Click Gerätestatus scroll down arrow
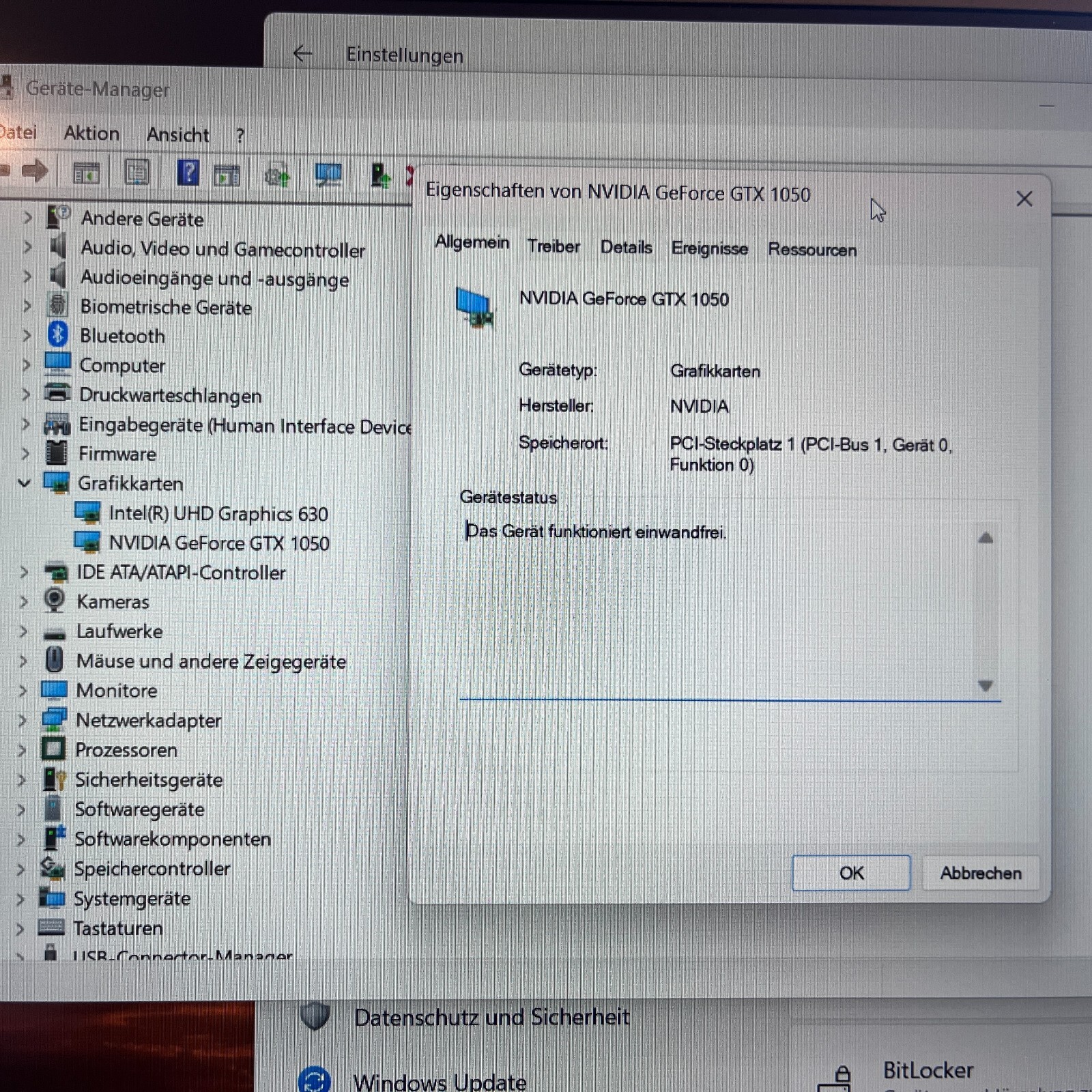The height and width of the screenshot is (1092, 1092). (x=985, y=685)
